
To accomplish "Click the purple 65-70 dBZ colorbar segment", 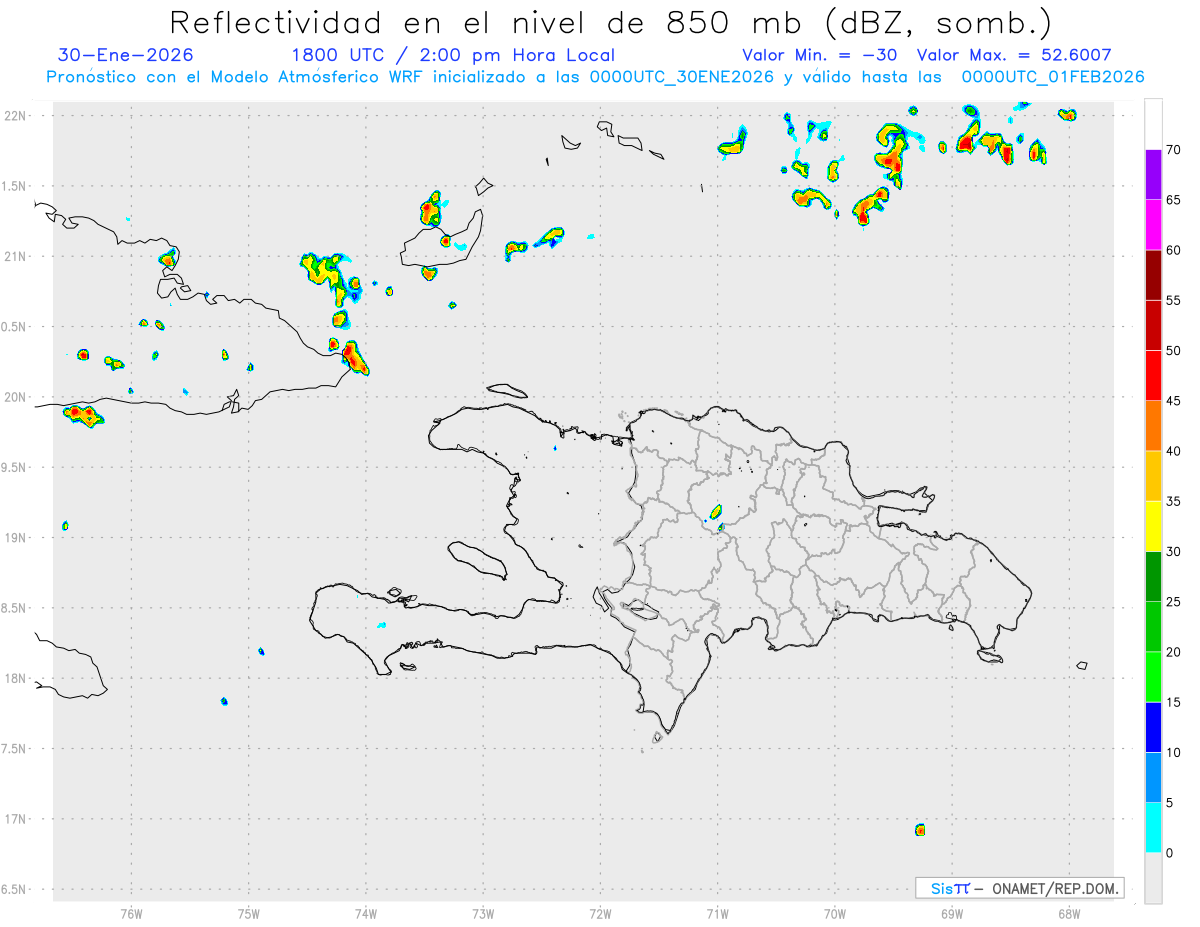I will (x=1153, y=174).
